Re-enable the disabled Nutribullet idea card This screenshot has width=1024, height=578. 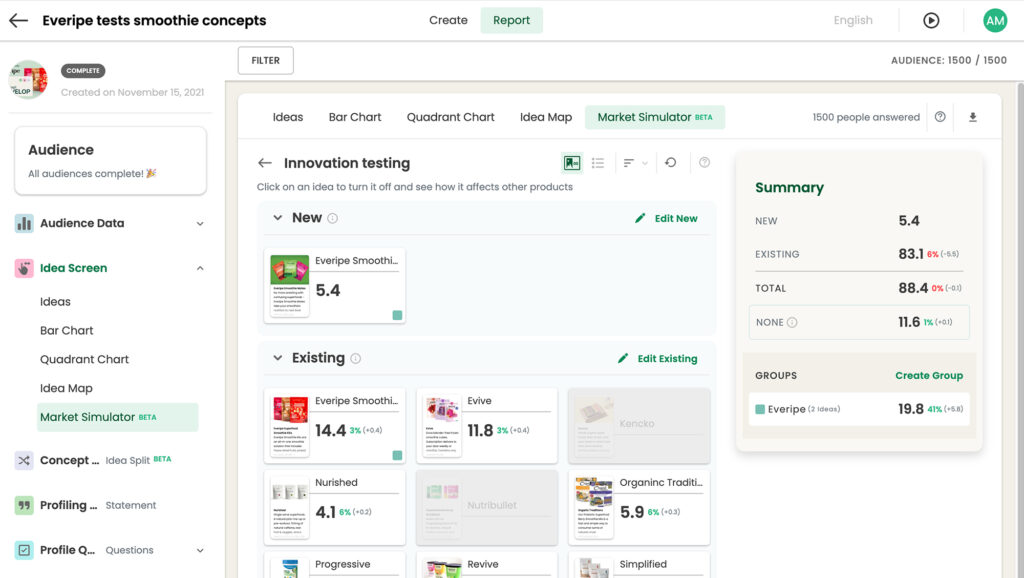(487, 507)
